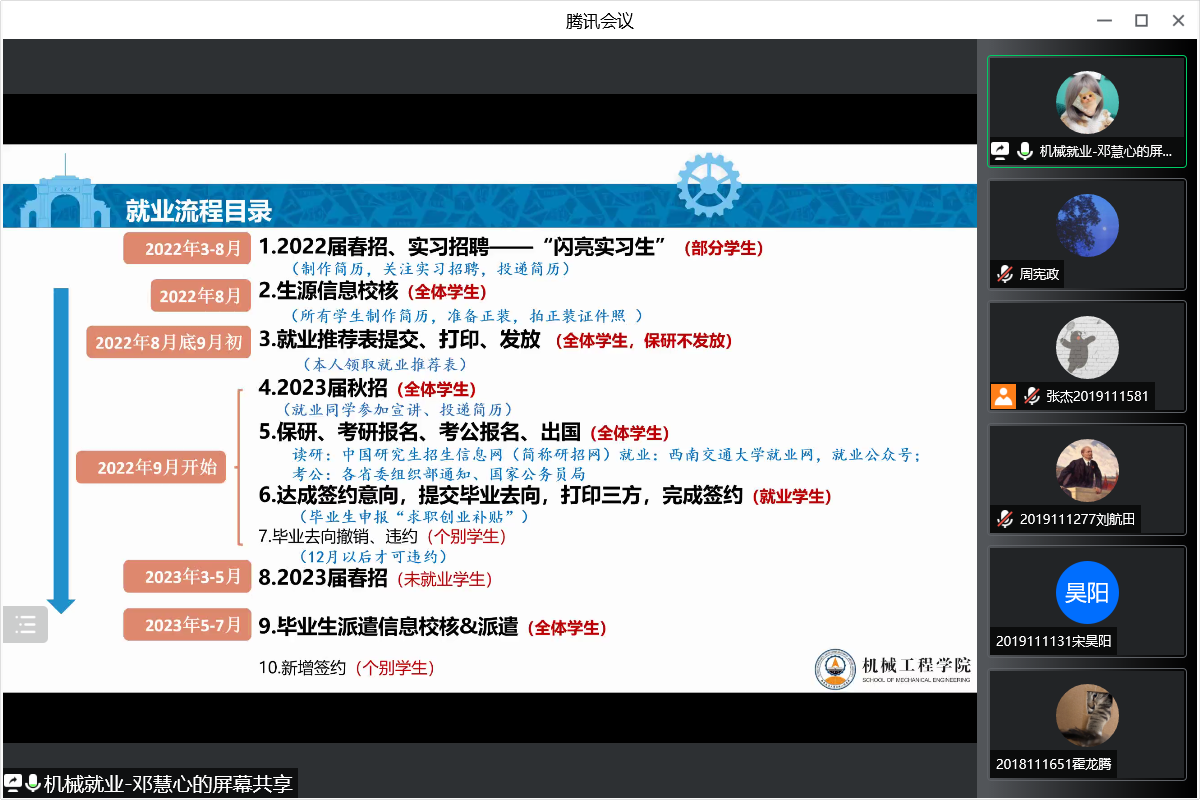Click item 10.新增签约
This screenshot has width=1200, height=800.
pos(302,668)
